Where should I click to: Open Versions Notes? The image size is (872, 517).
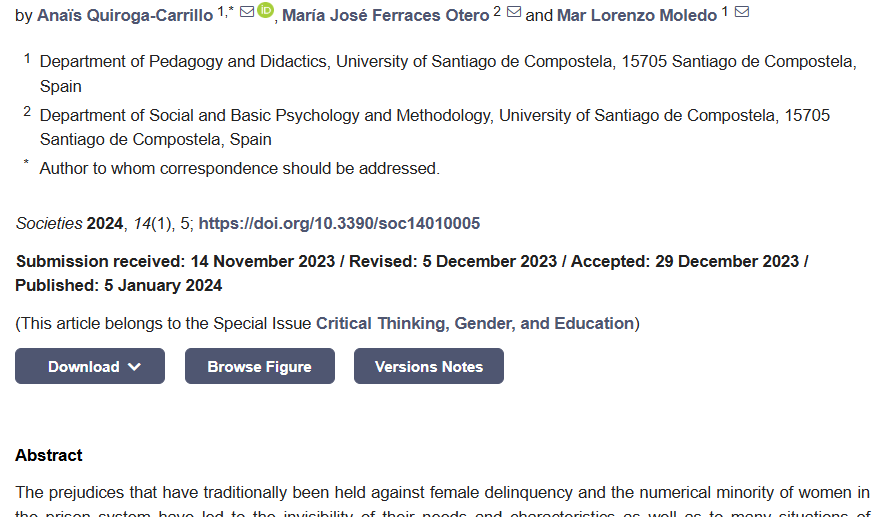point(429,366)
